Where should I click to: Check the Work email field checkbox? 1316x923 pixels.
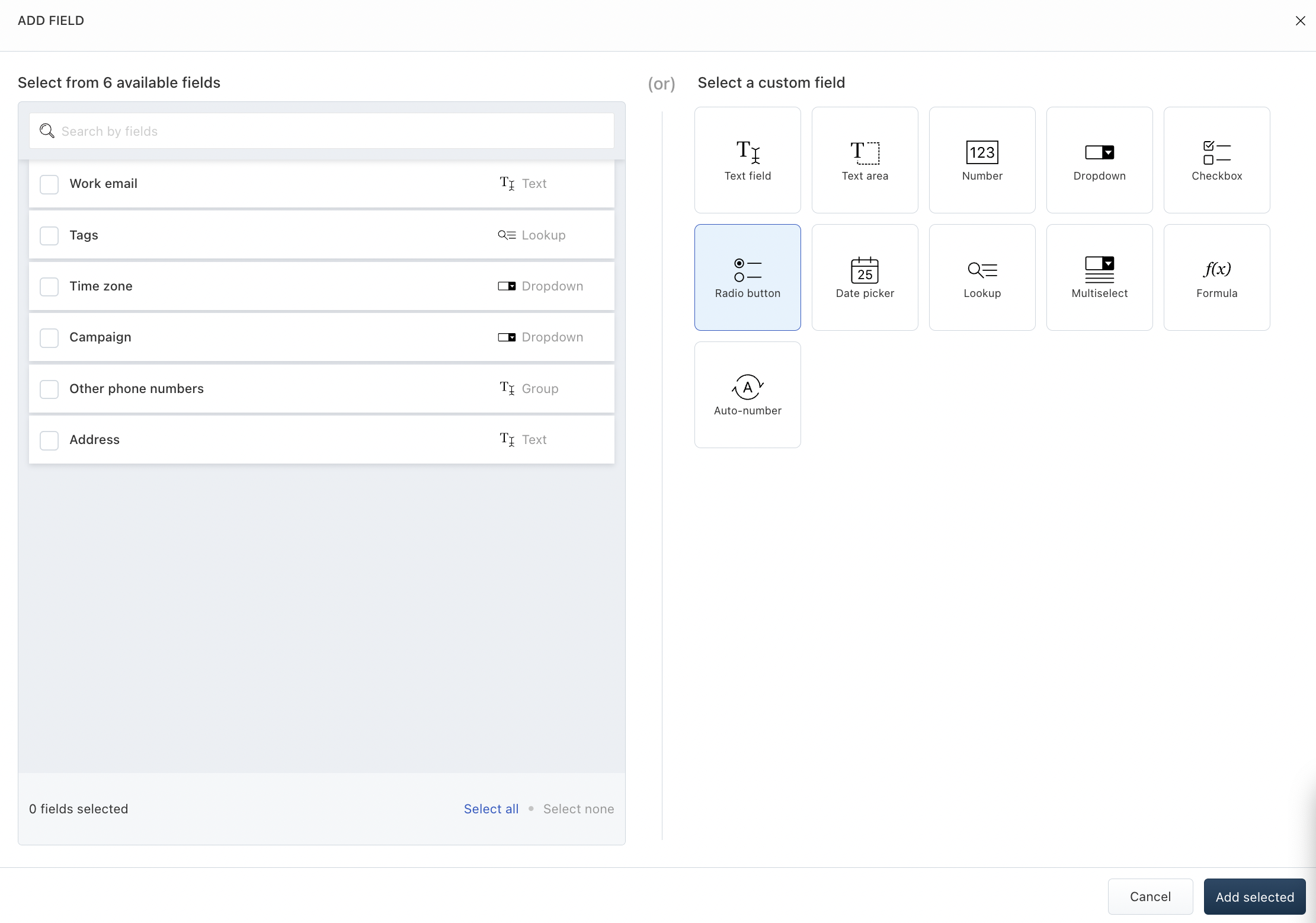[x=49, y=184]
